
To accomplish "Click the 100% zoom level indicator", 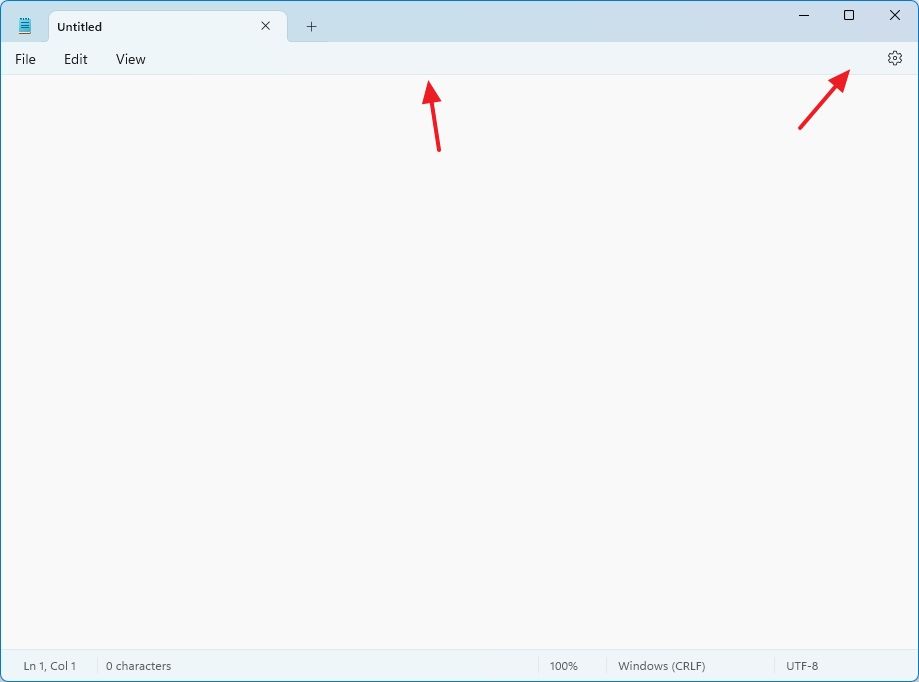I will click(563, 665).
